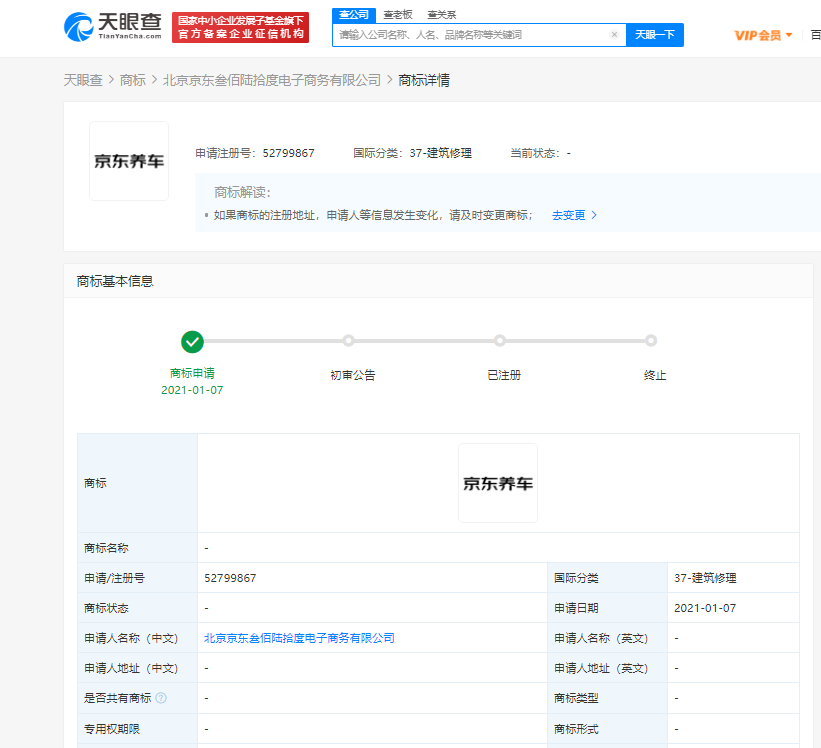The width and height of the screenshot is (821, 748).
Task: Select the 申请人名称（英文） row label
Action: tap(602, 638)
